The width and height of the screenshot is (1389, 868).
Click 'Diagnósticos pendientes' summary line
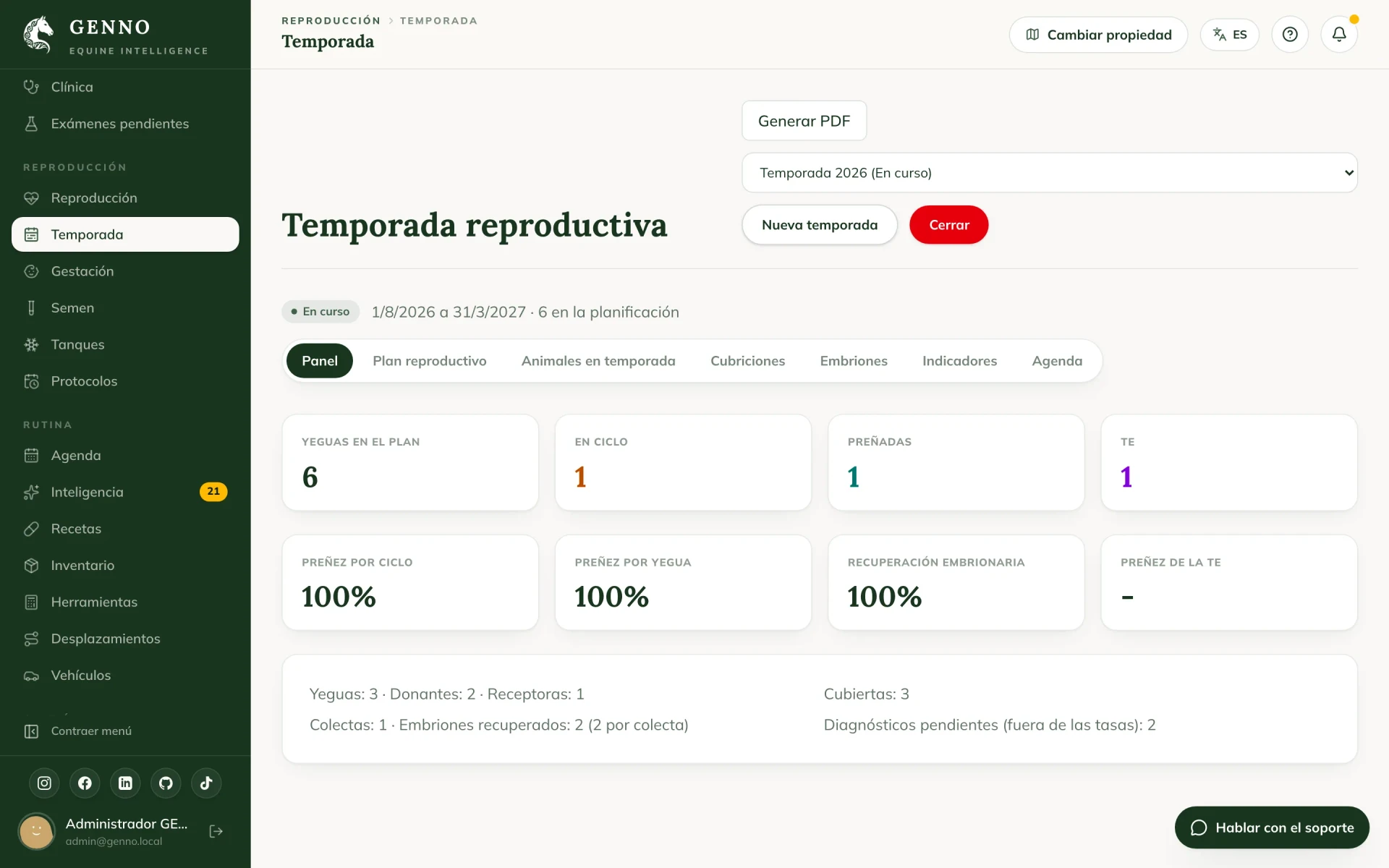pyautogui.click(x=990, y=725)
